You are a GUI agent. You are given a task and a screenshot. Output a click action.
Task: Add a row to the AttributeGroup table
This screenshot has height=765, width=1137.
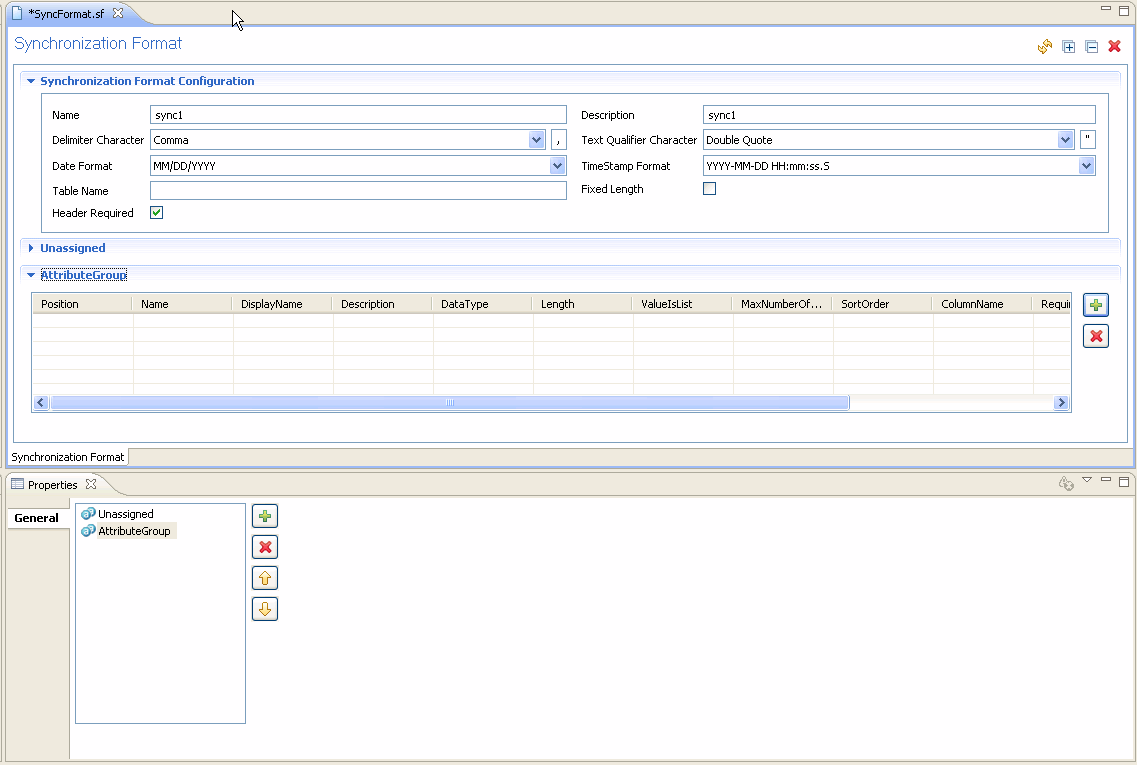(x=1096, y=305)
